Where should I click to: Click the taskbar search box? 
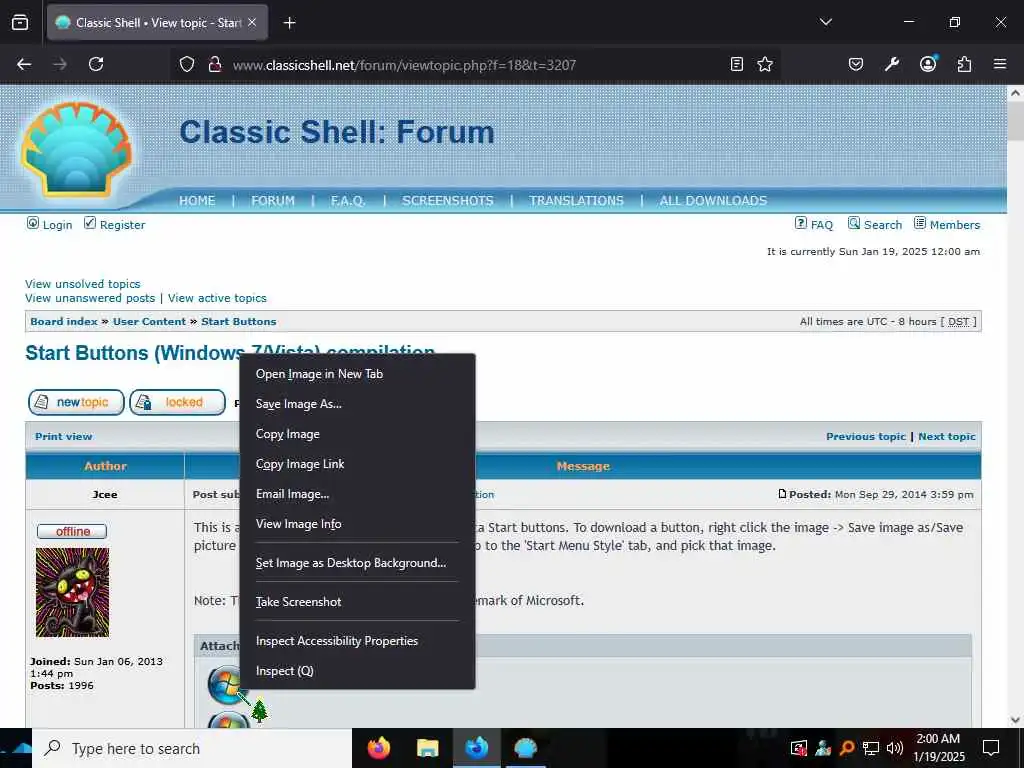point(193,748)
